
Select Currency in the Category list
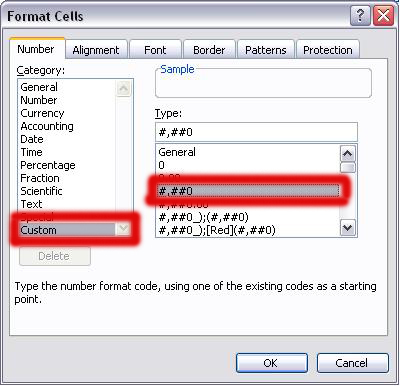(42, 113)
